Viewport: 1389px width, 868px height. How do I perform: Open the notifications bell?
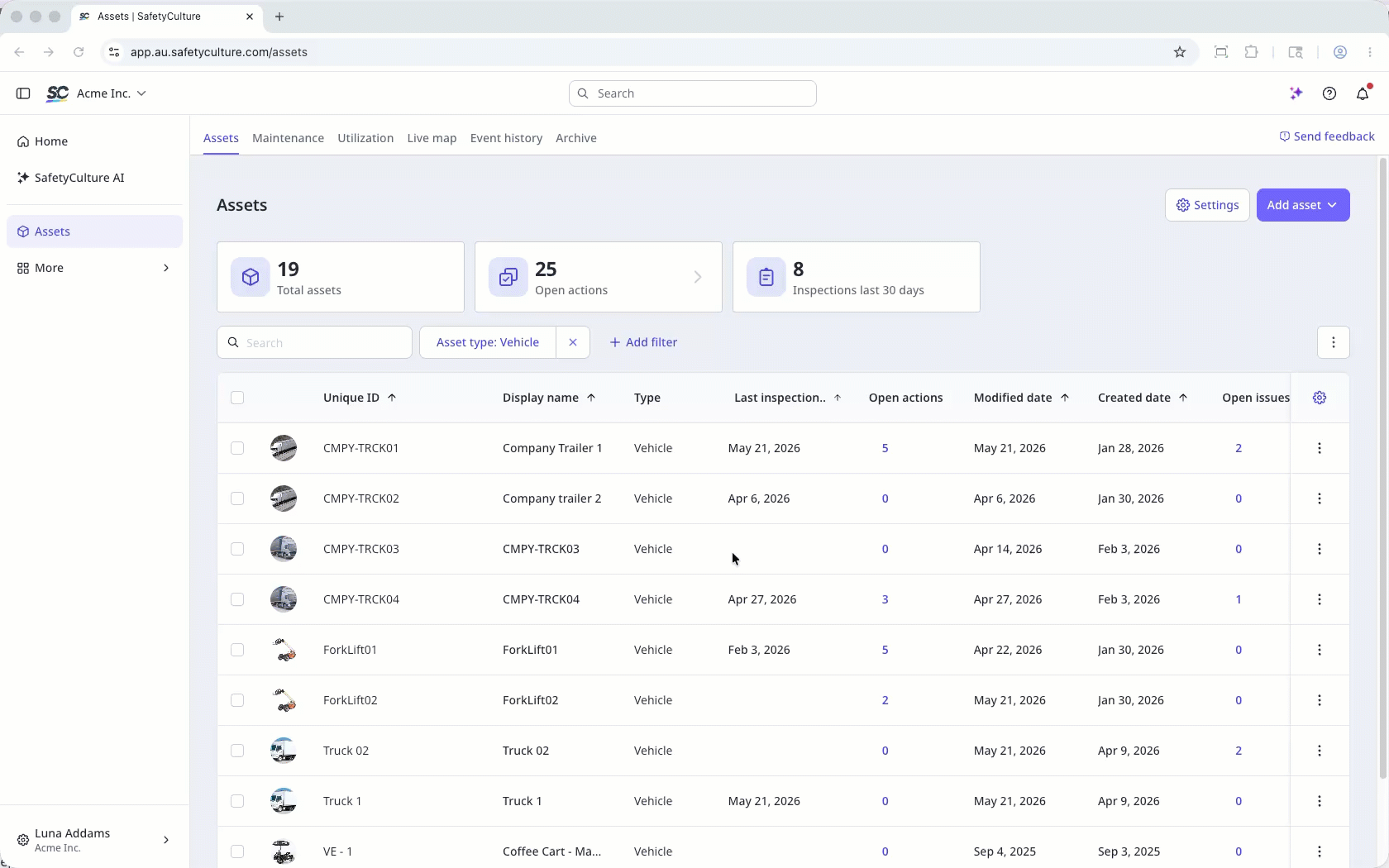pos(1363,93)
